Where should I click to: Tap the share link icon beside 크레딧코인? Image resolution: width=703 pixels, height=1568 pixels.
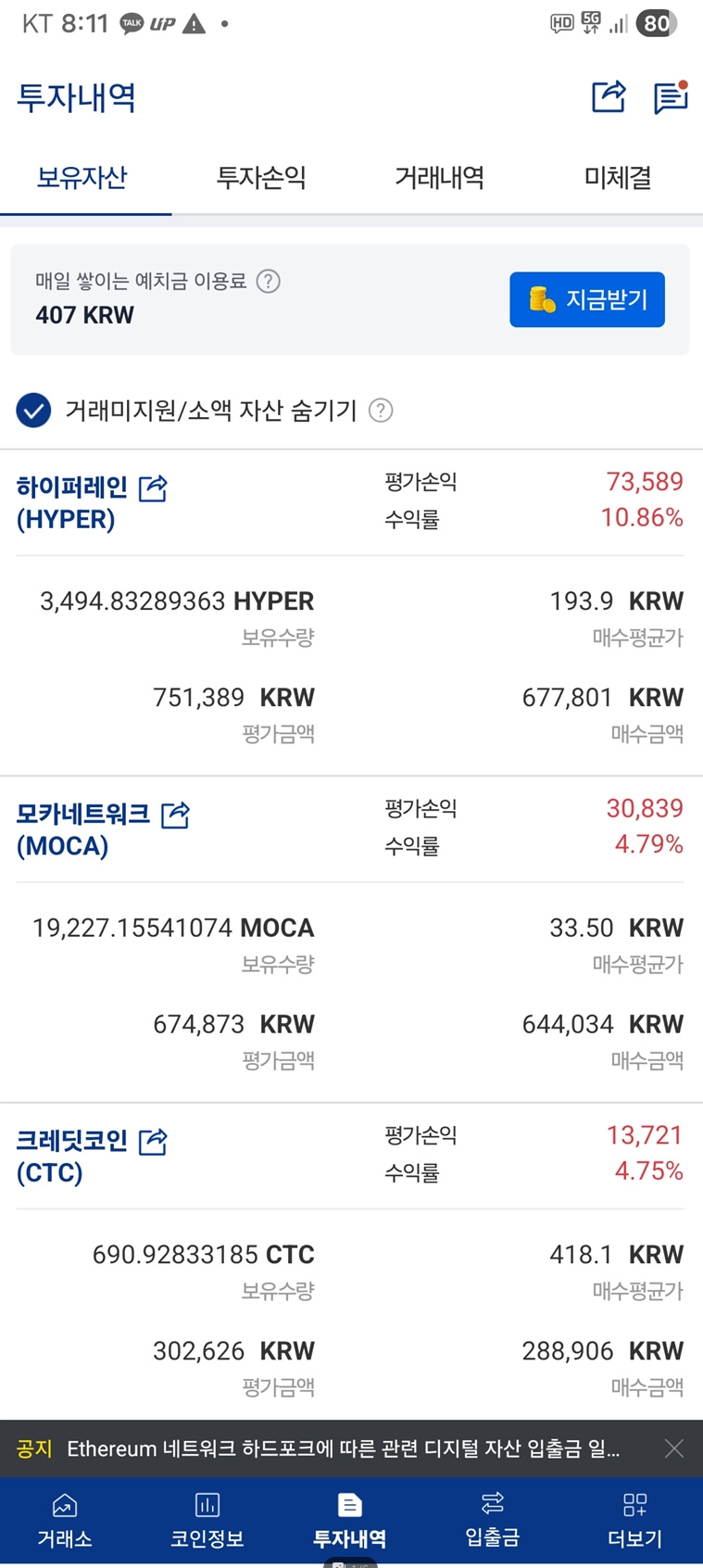click(x=153, y=1142)
